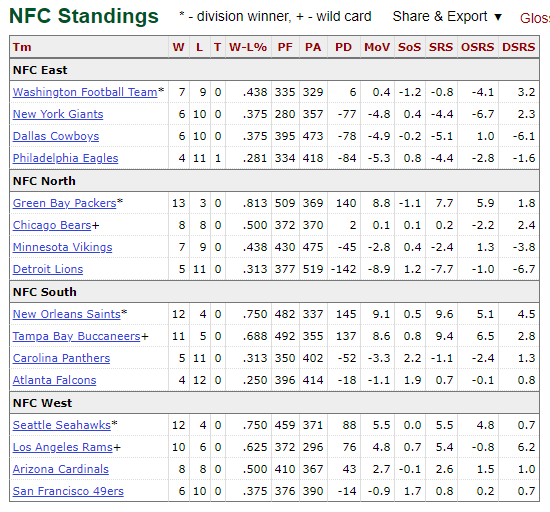Screen dimensions: 550x512
Task: Click Eagles' tie count of 1
Action: pyautogui.click(x=217, y=158)
